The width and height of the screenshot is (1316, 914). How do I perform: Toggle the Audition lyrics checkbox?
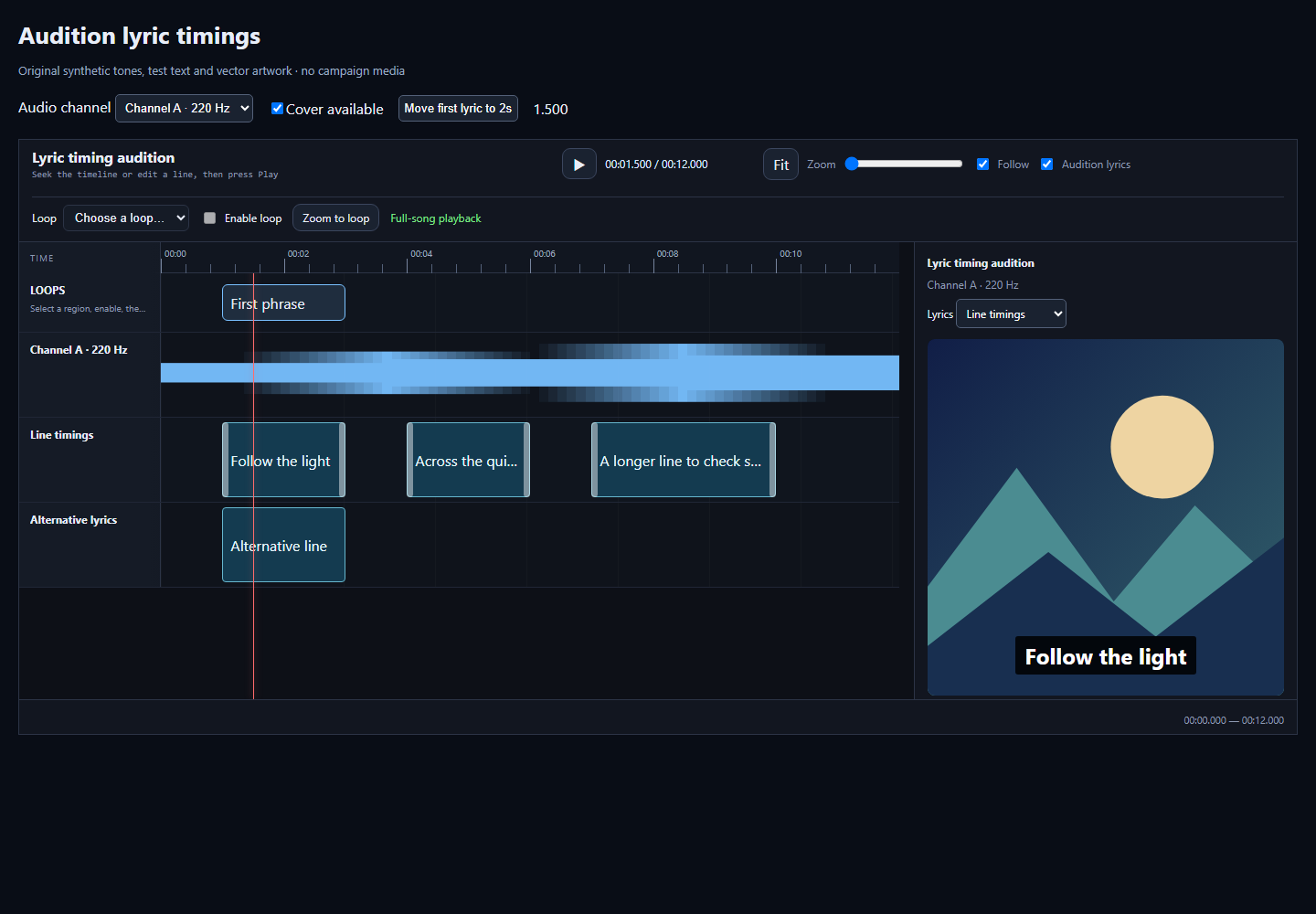pos(1046,165)
